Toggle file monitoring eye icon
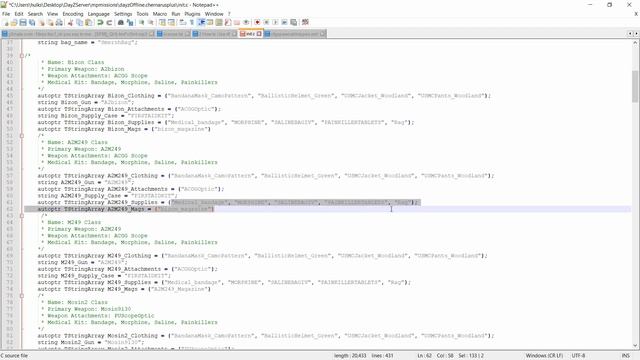Viewport: 640px width, 360px height. pyautogui.click(x=246, y=22)
